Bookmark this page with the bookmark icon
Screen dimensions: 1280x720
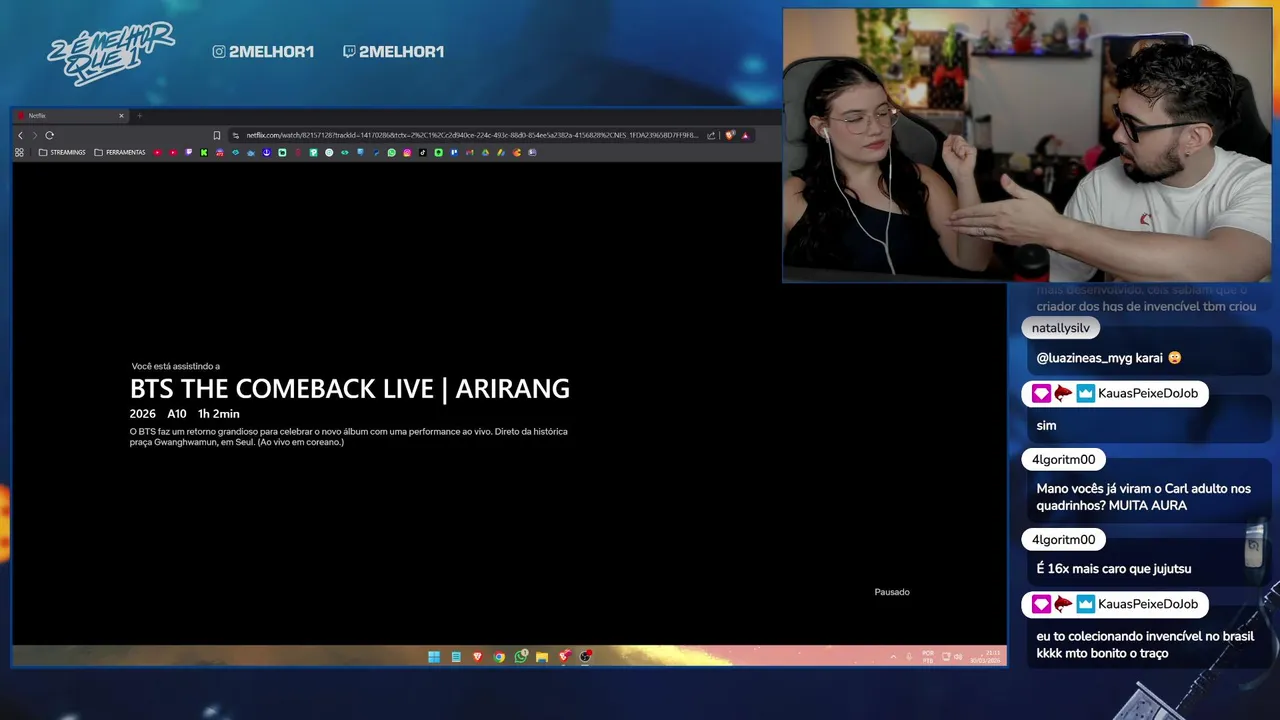coord(217,135)
